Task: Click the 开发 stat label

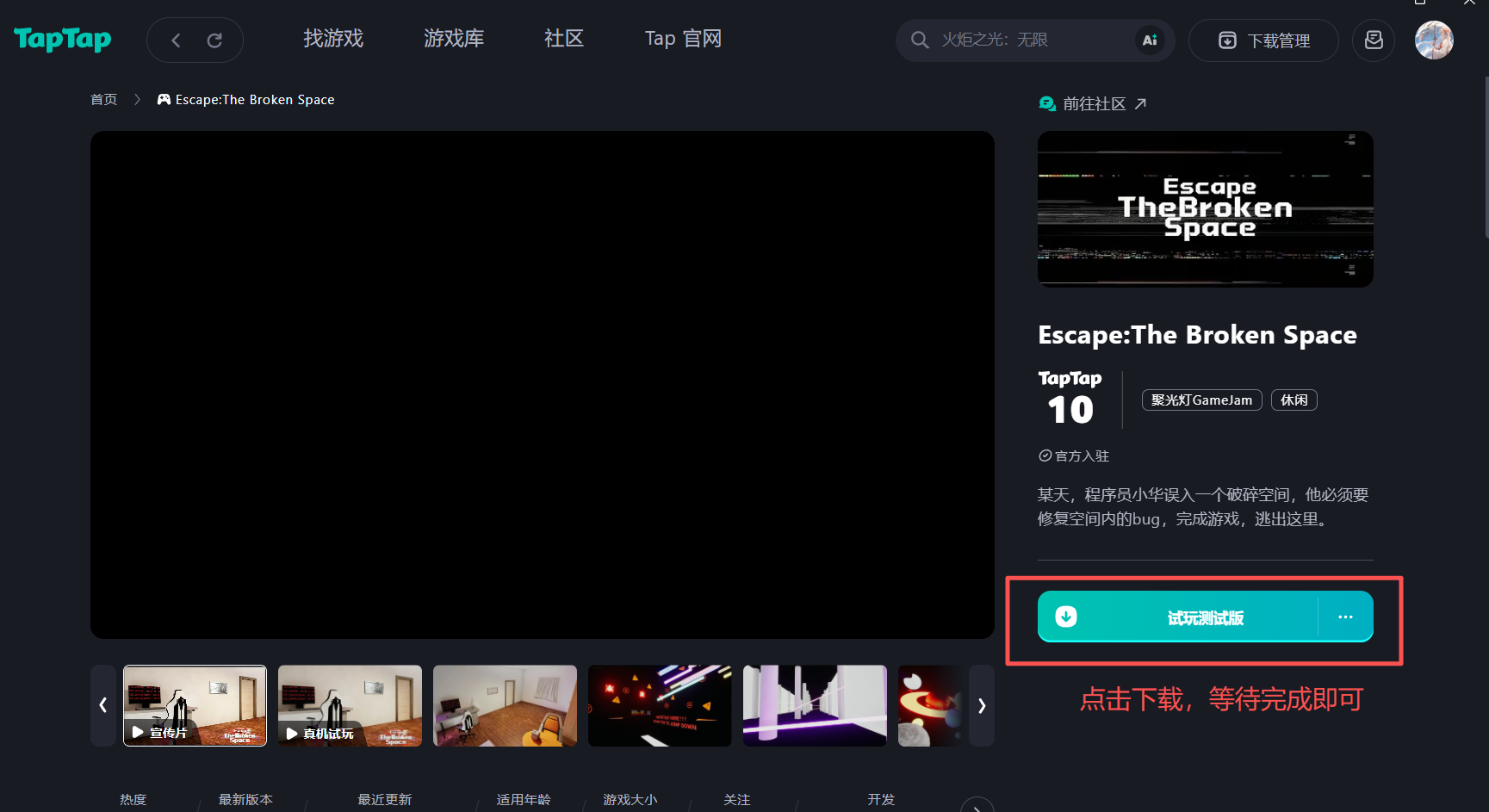Action: click(x=881, y=800)
